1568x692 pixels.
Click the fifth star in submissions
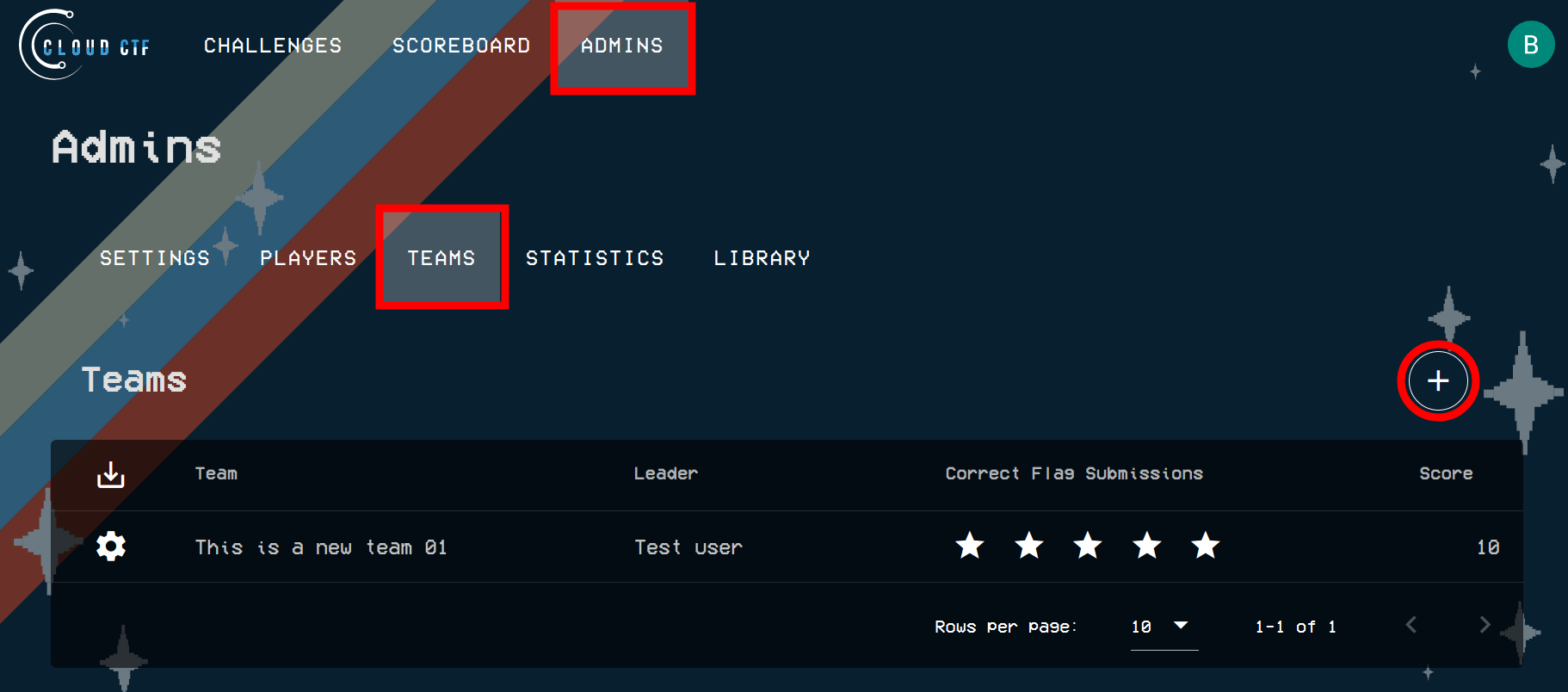click(1206, 545)
